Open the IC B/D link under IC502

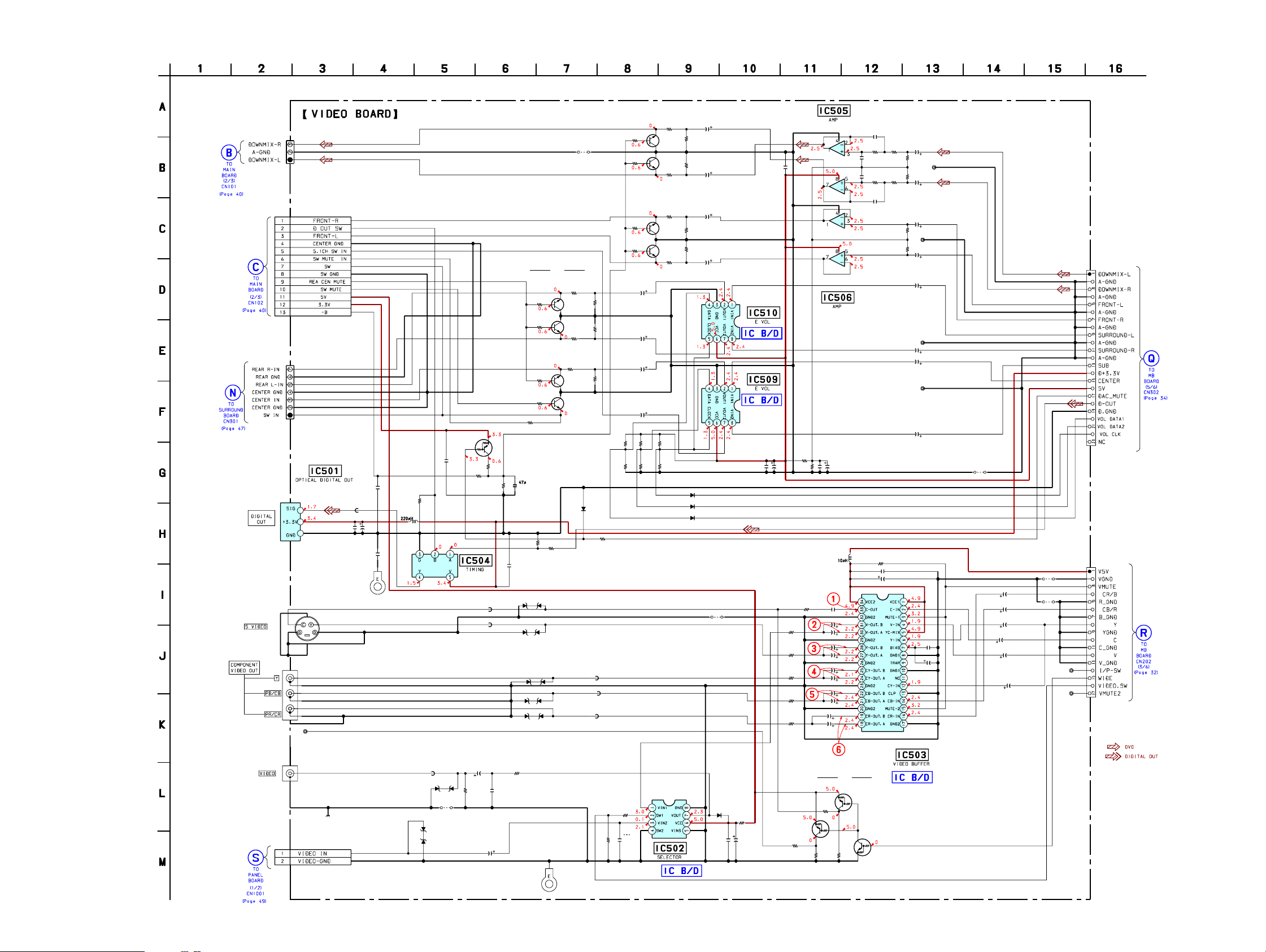[x=681, y=871]
